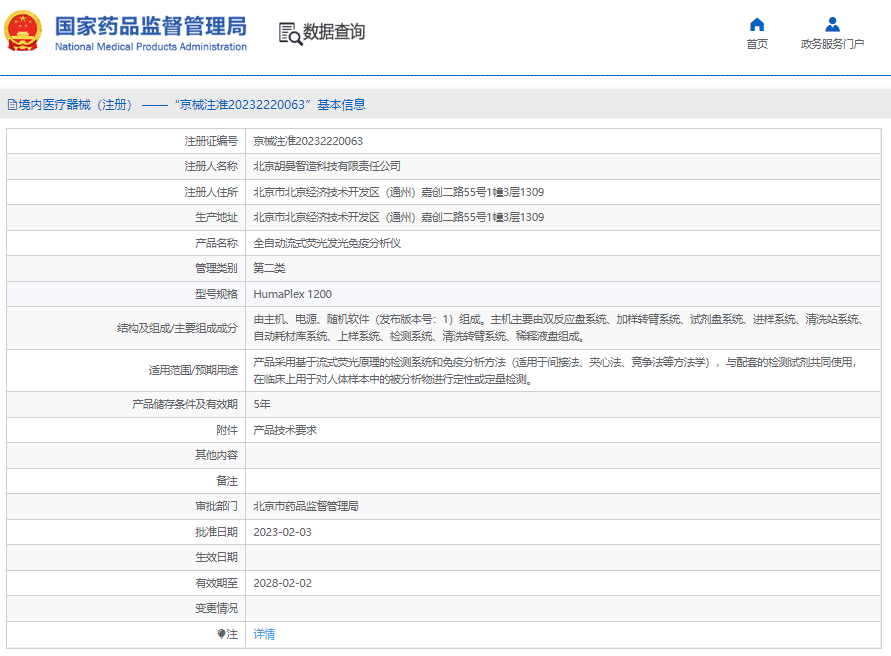
Task: Open the 详情 link
Action: tap(264, 634)
